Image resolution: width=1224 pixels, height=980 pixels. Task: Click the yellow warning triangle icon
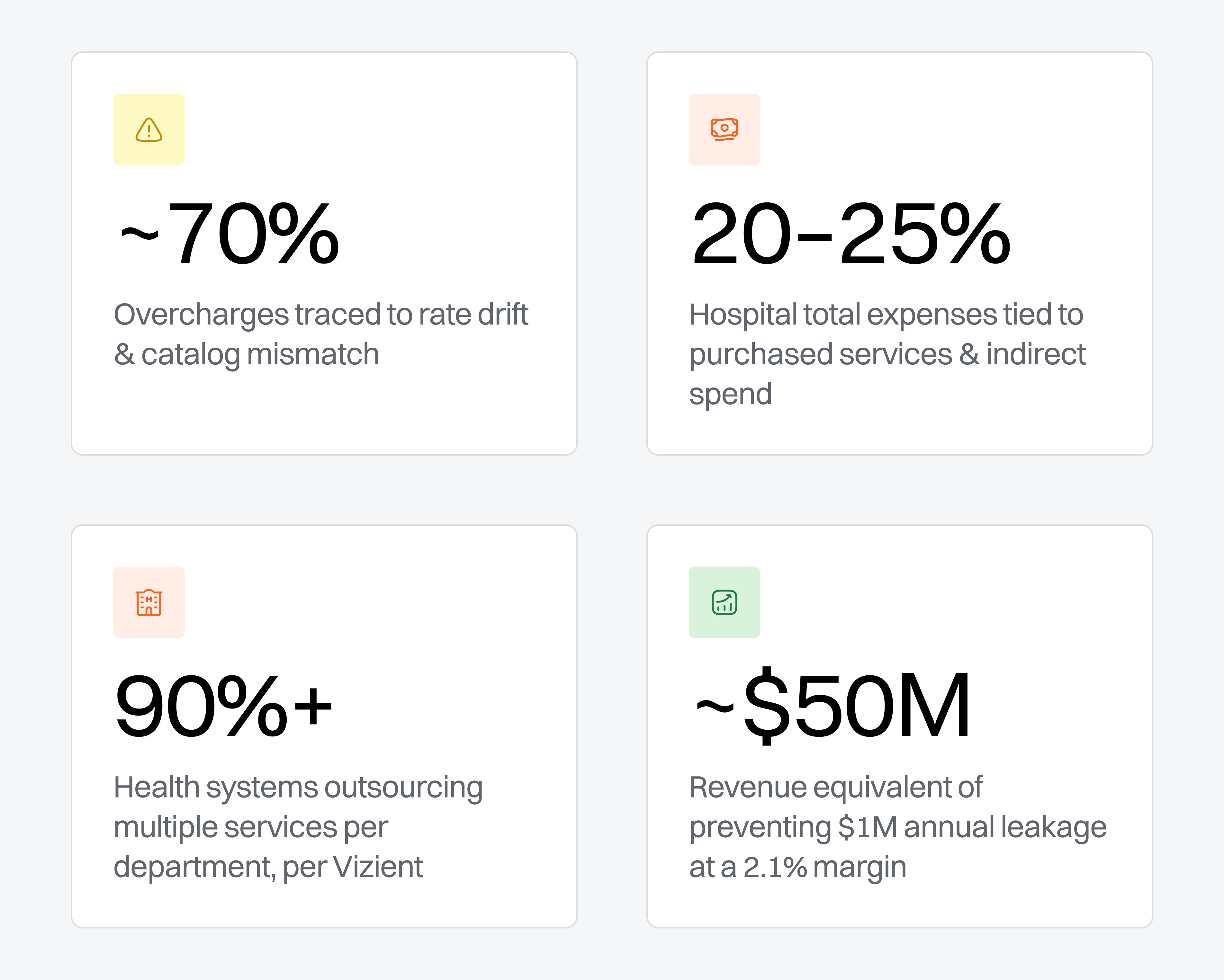tap(149, 129)
